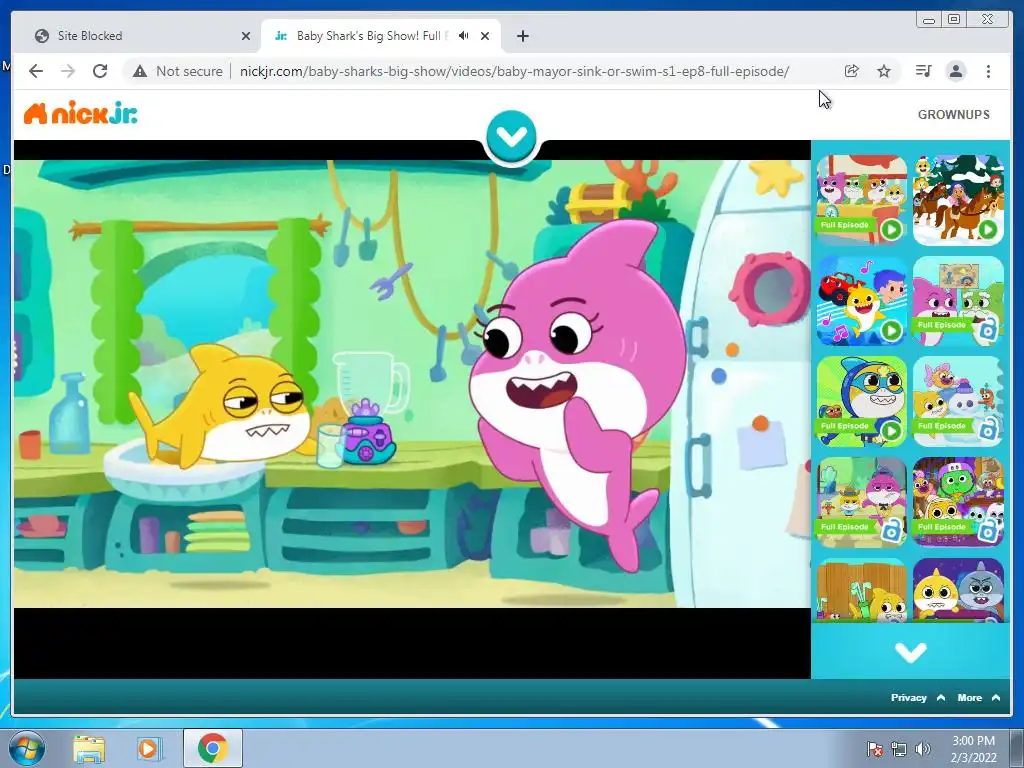
Task: Open the network tray icon
Action: pos(899,749)
